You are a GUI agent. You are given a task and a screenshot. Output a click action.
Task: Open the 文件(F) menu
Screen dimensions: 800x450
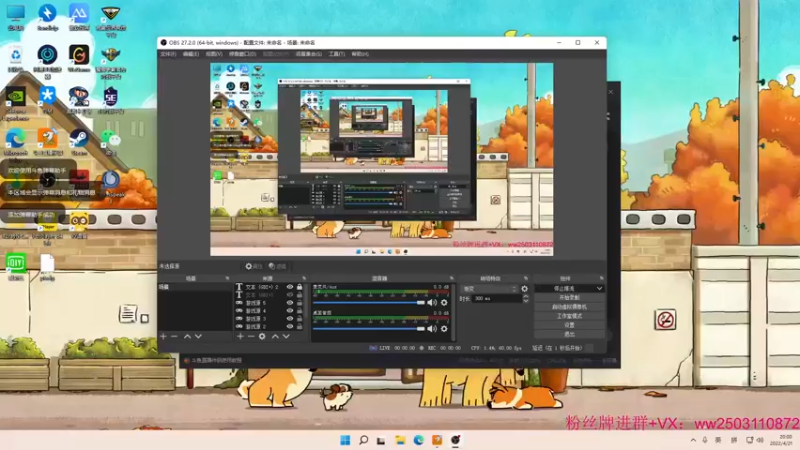pos(168,54)
